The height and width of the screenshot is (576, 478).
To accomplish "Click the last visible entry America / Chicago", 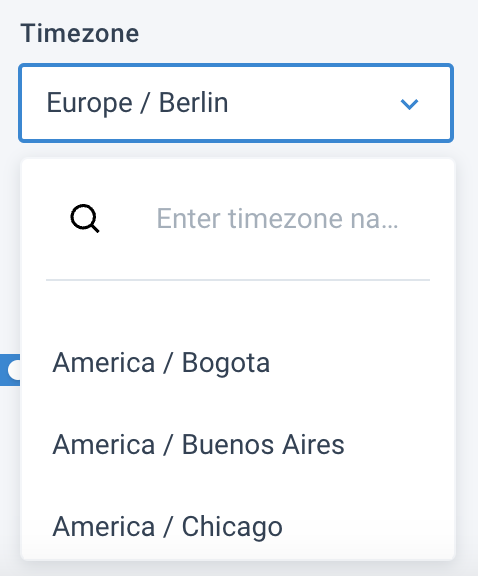I will 238,526.
